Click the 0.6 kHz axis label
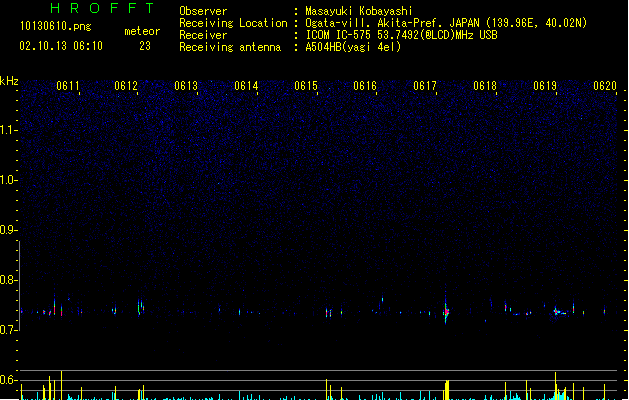The image size is (629, 400). coord(8,380)
